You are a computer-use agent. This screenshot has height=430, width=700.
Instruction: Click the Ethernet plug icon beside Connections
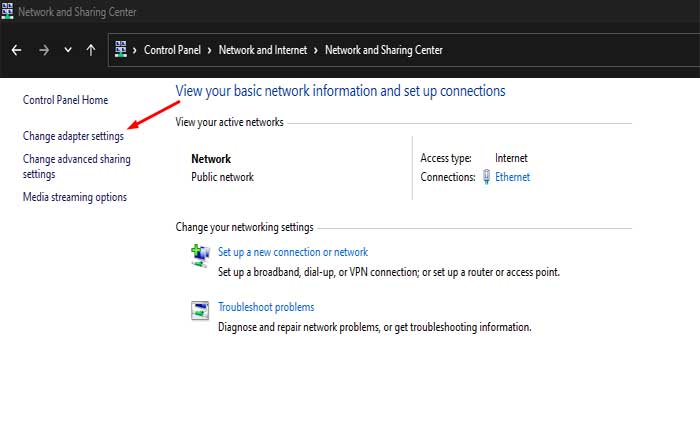pyautogui.click(x=486, y=177)
